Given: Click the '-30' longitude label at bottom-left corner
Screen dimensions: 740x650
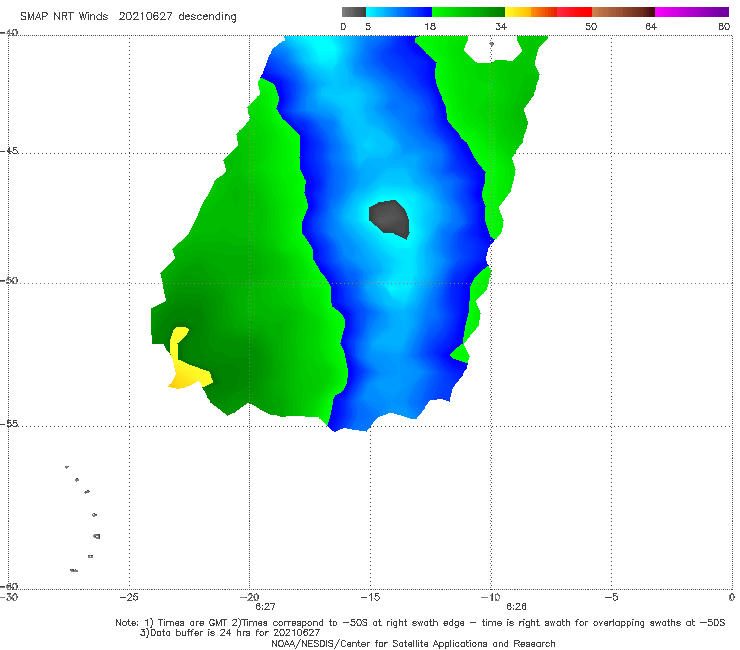Looking at the screenshot, I should pyautogui.click(x=9, y=597).
